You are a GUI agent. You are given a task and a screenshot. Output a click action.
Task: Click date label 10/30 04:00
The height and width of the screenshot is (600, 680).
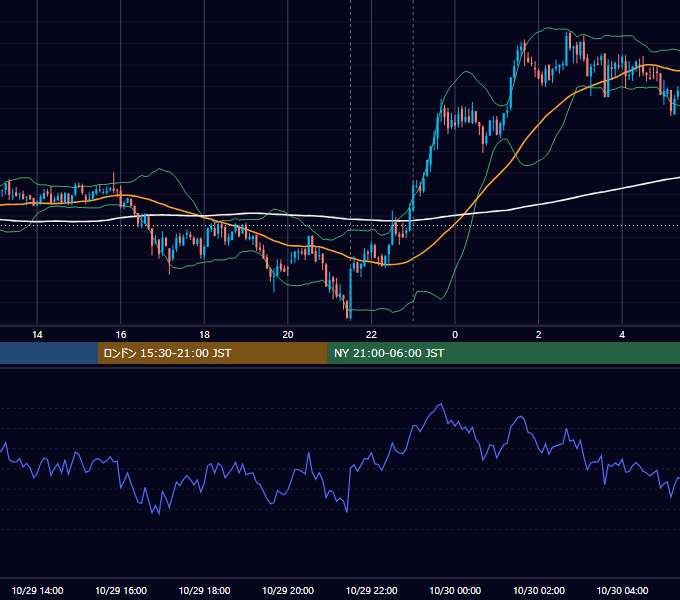[x=622, y=590]
